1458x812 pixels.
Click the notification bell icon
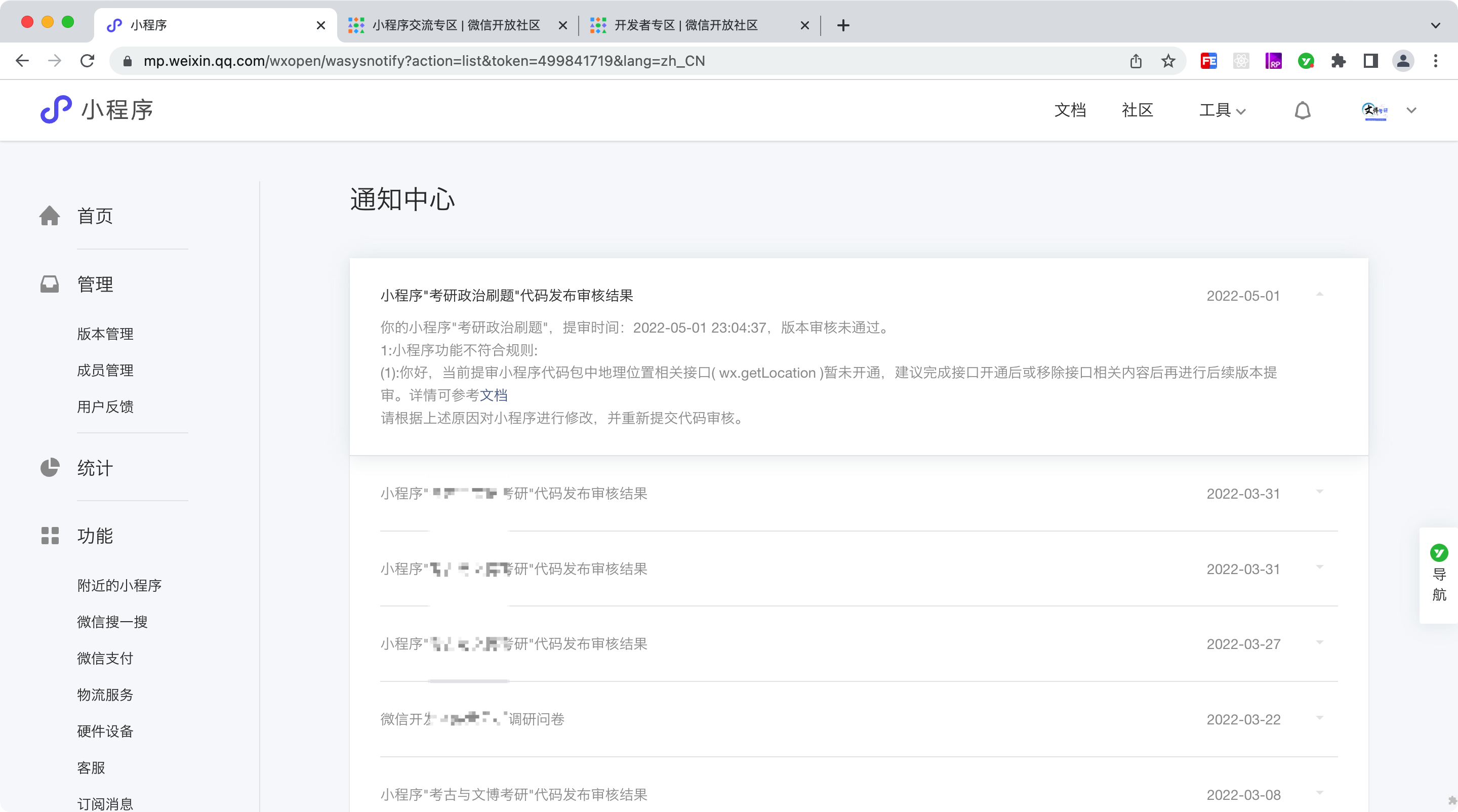(x=1303, y=110)
